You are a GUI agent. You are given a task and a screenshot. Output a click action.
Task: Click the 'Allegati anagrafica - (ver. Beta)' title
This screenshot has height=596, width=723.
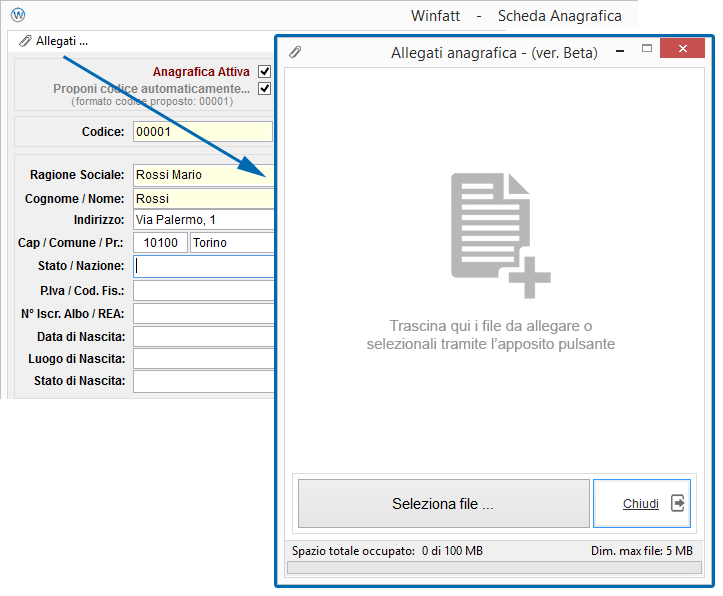pos(494,53)
